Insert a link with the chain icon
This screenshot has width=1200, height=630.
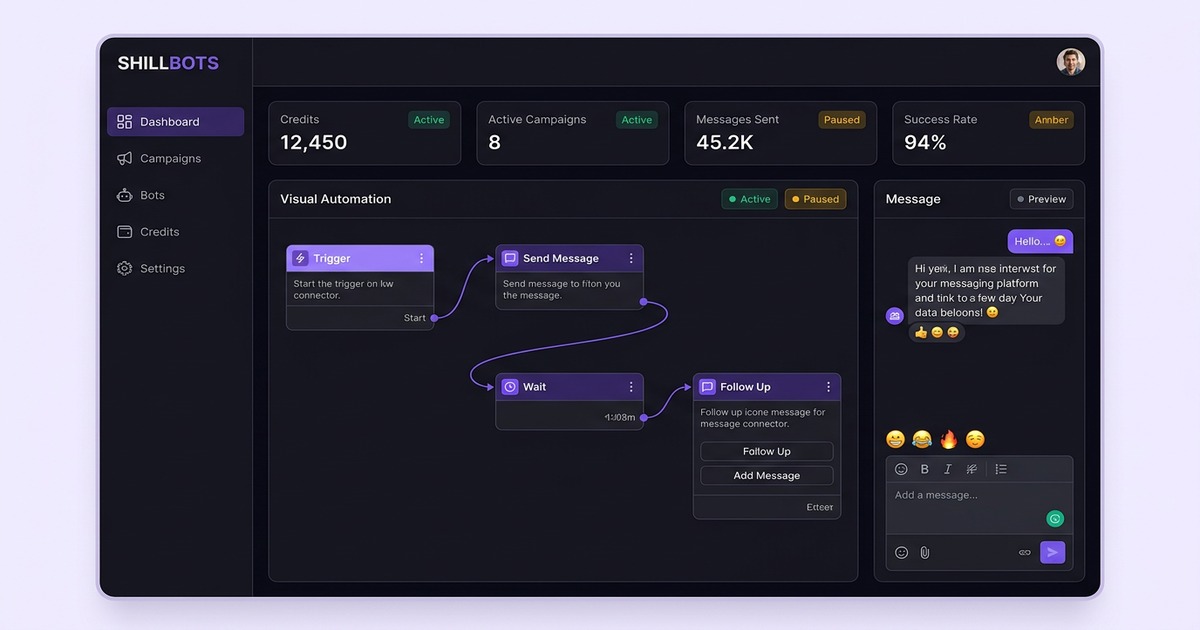(1024, 552)
